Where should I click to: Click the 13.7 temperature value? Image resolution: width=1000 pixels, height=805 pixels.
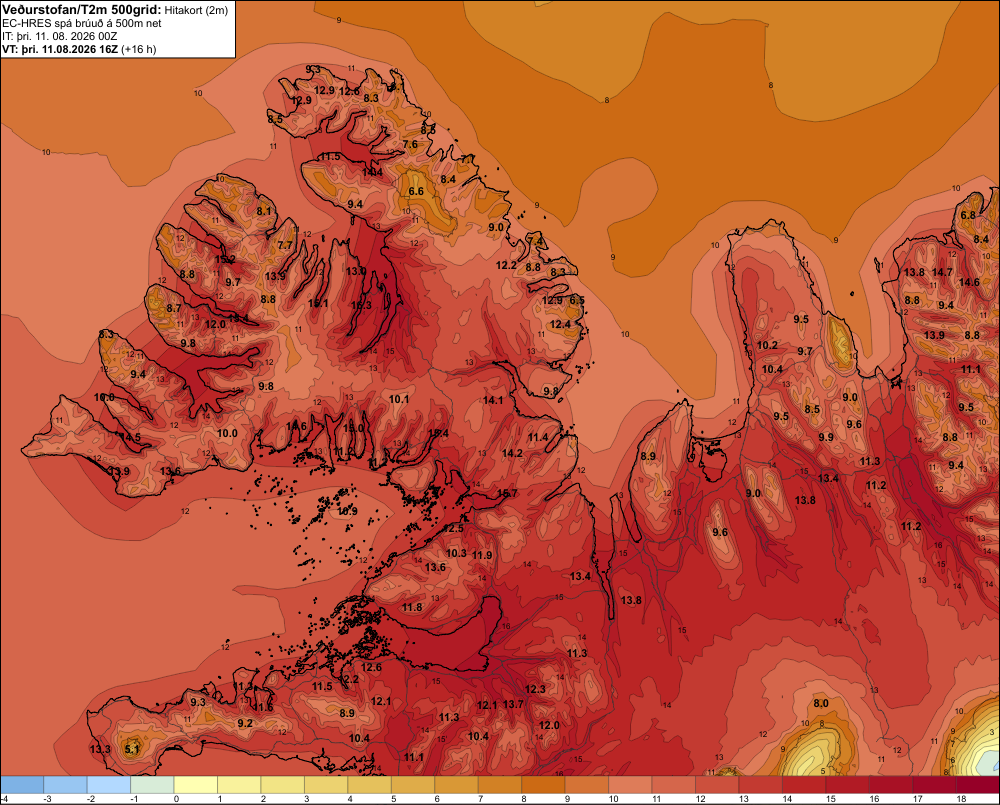[x=513, y=704]
